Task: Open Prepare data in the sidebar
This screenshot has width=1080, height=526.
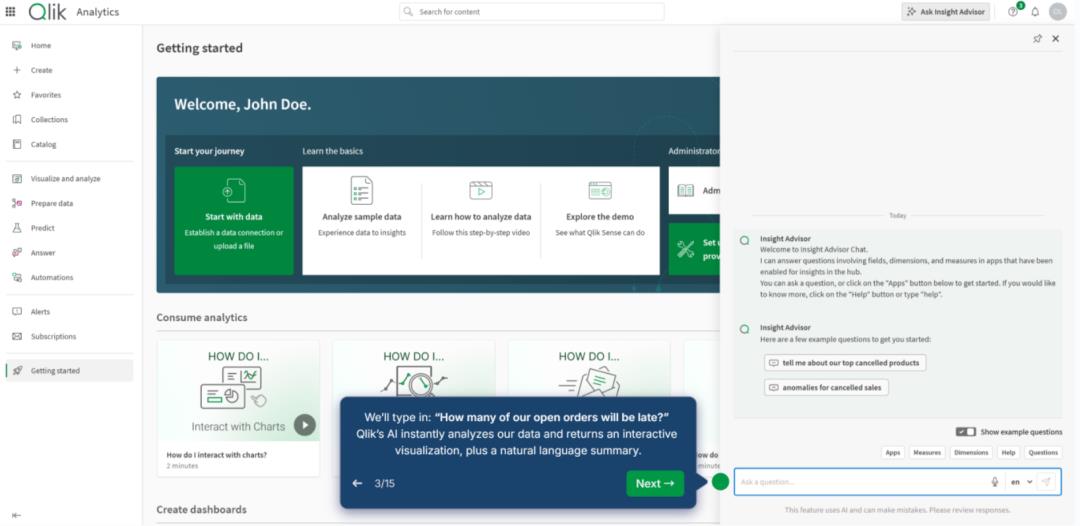Action: click(51, 203)
